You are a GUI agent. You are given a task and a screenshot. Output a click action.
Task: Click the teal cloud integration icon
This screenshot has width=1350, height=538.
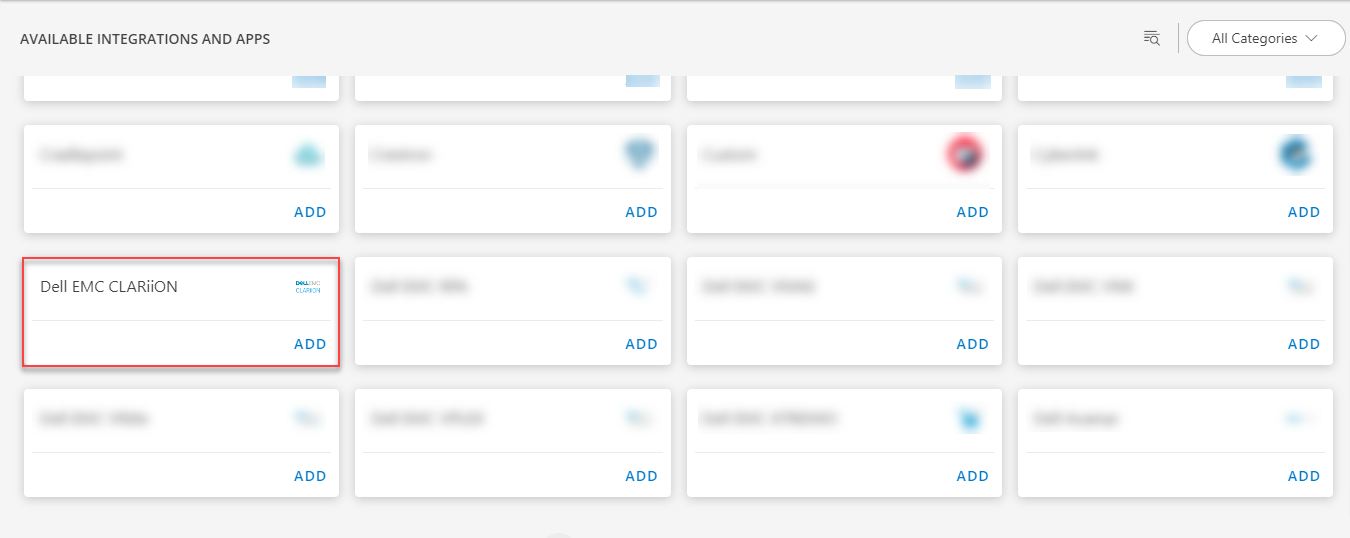pos(308,155)
